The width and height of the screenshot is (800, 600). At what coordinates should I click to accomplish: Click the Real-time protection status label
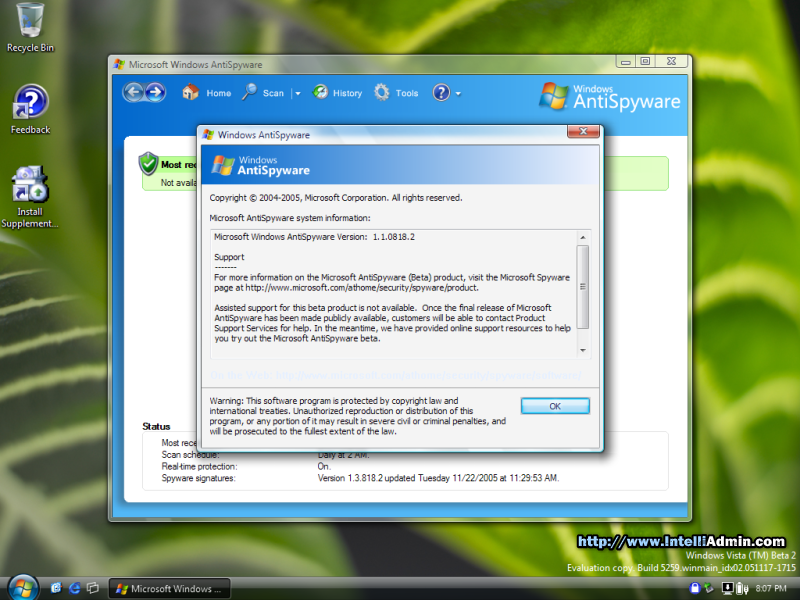tap(199, 466)
